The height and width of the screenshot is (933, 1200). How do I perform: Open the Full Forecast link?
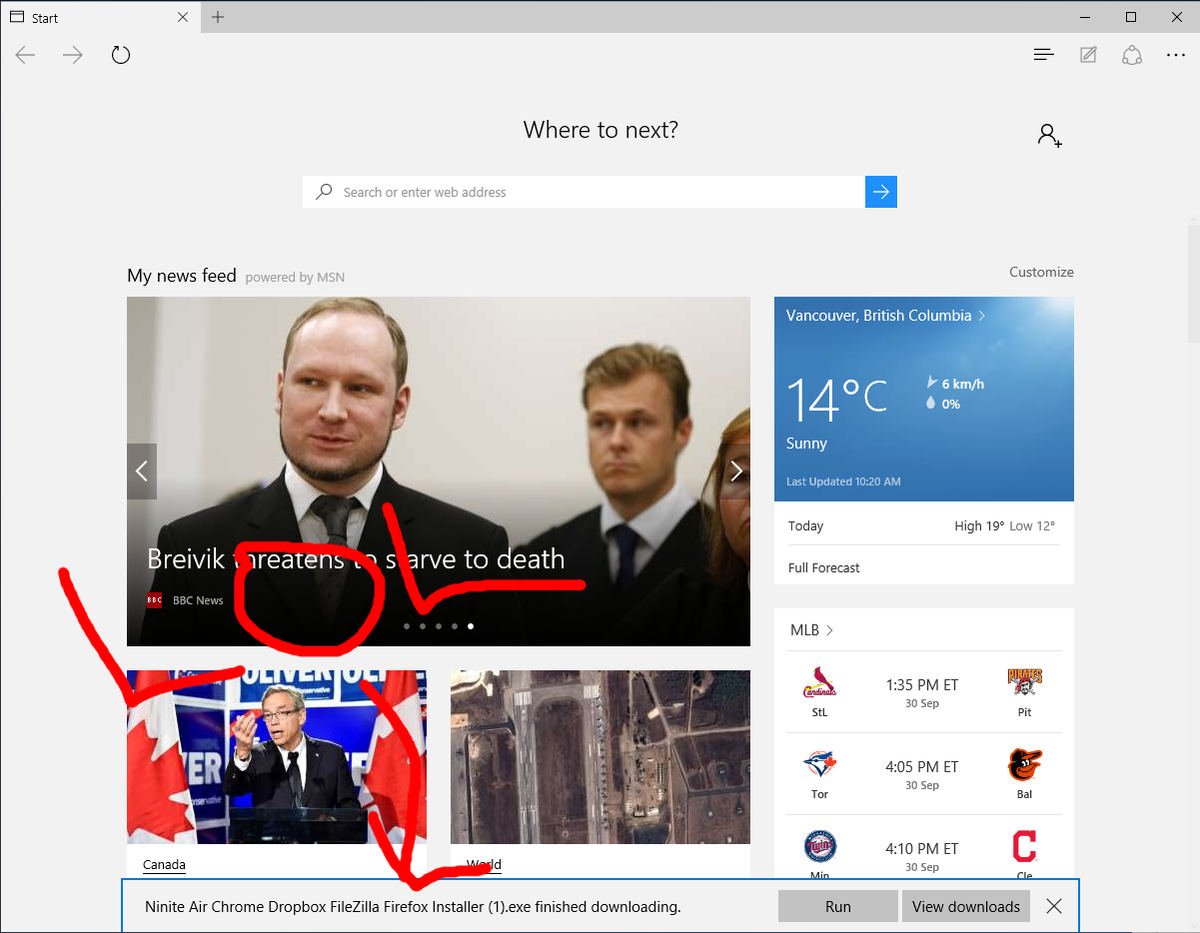[x=824, y=568]
